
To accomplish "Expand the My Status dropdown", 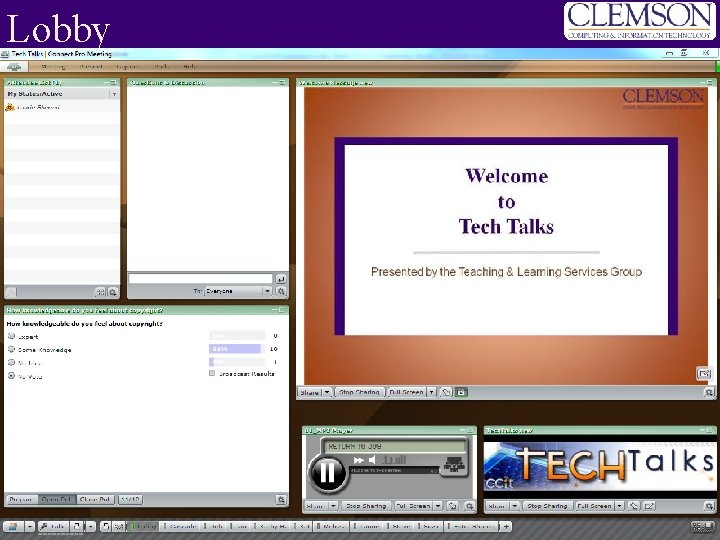I will (x=114, y=94).
